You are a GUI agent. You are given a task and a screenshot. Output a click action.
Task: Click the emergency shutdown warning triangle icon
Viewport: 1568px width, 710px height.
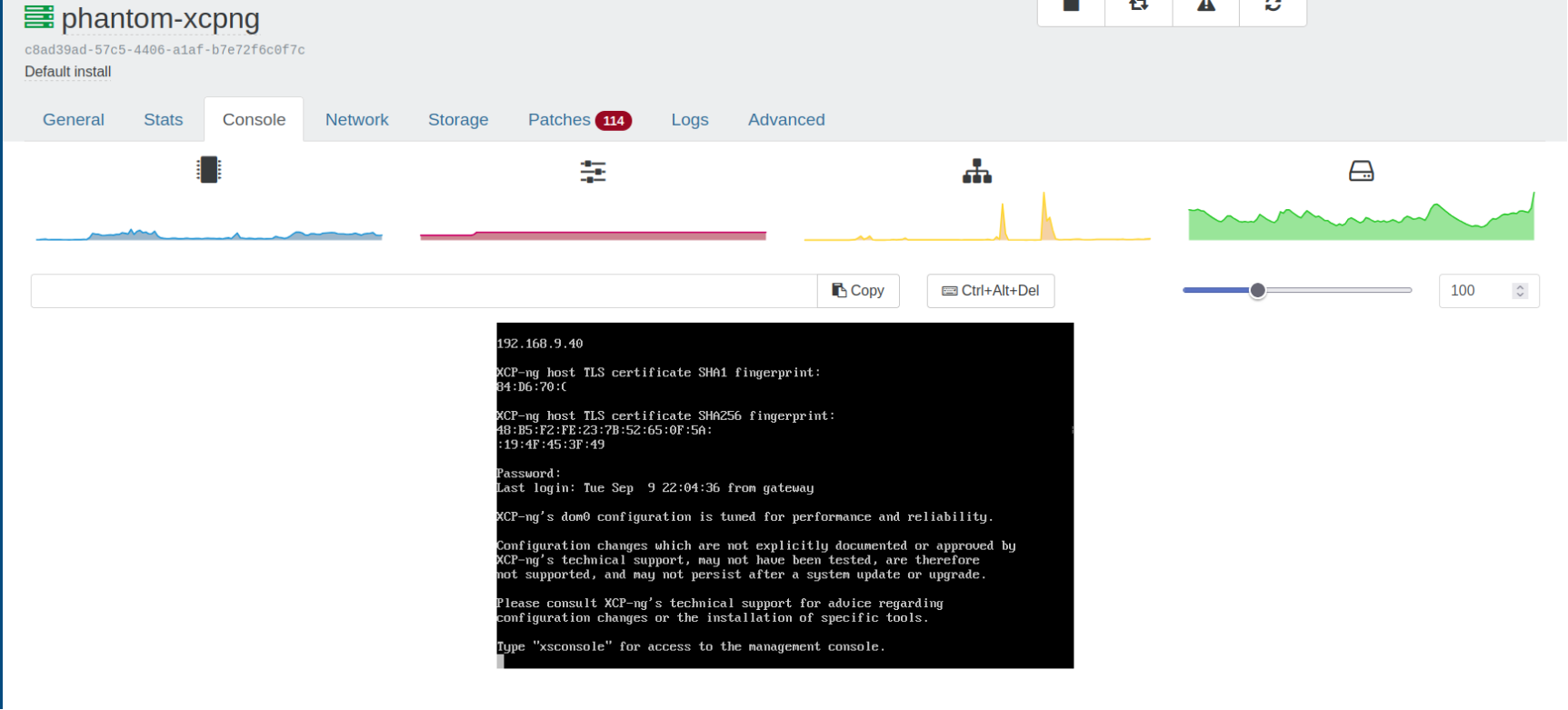1205,7
